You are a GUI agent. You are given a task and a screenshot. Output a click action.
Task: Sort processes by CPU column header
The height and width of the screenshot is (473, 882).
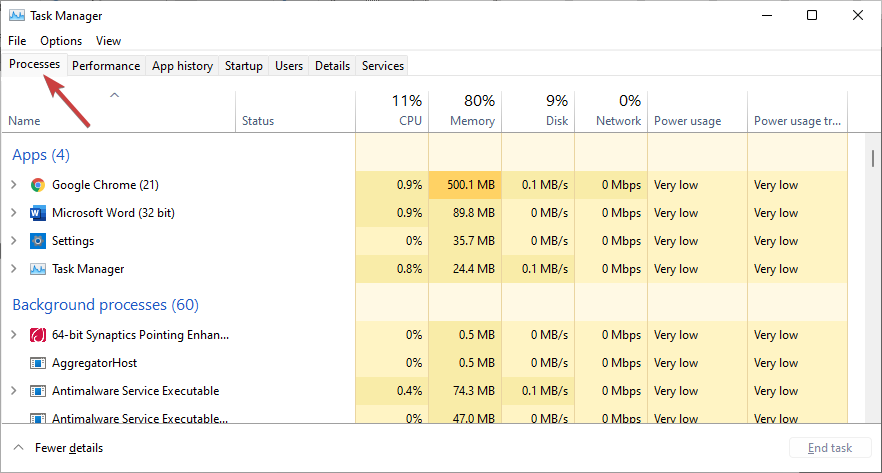(392, 111)
